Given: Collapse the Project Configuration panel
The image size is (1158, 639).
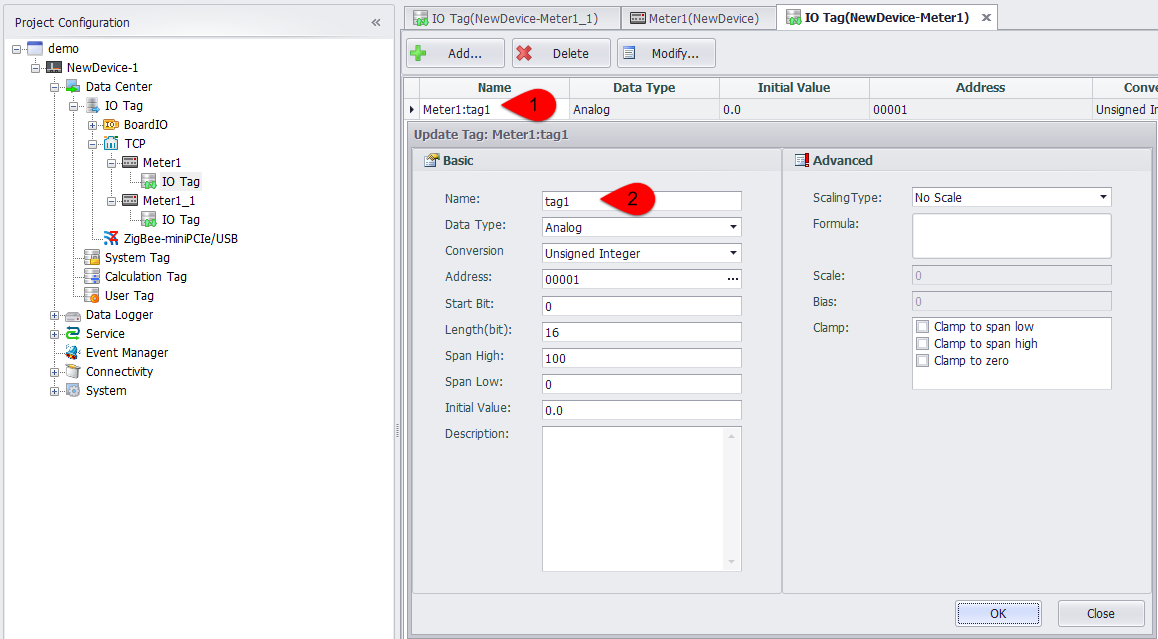Looking at the screenshot, I should (x=376, y=22).
